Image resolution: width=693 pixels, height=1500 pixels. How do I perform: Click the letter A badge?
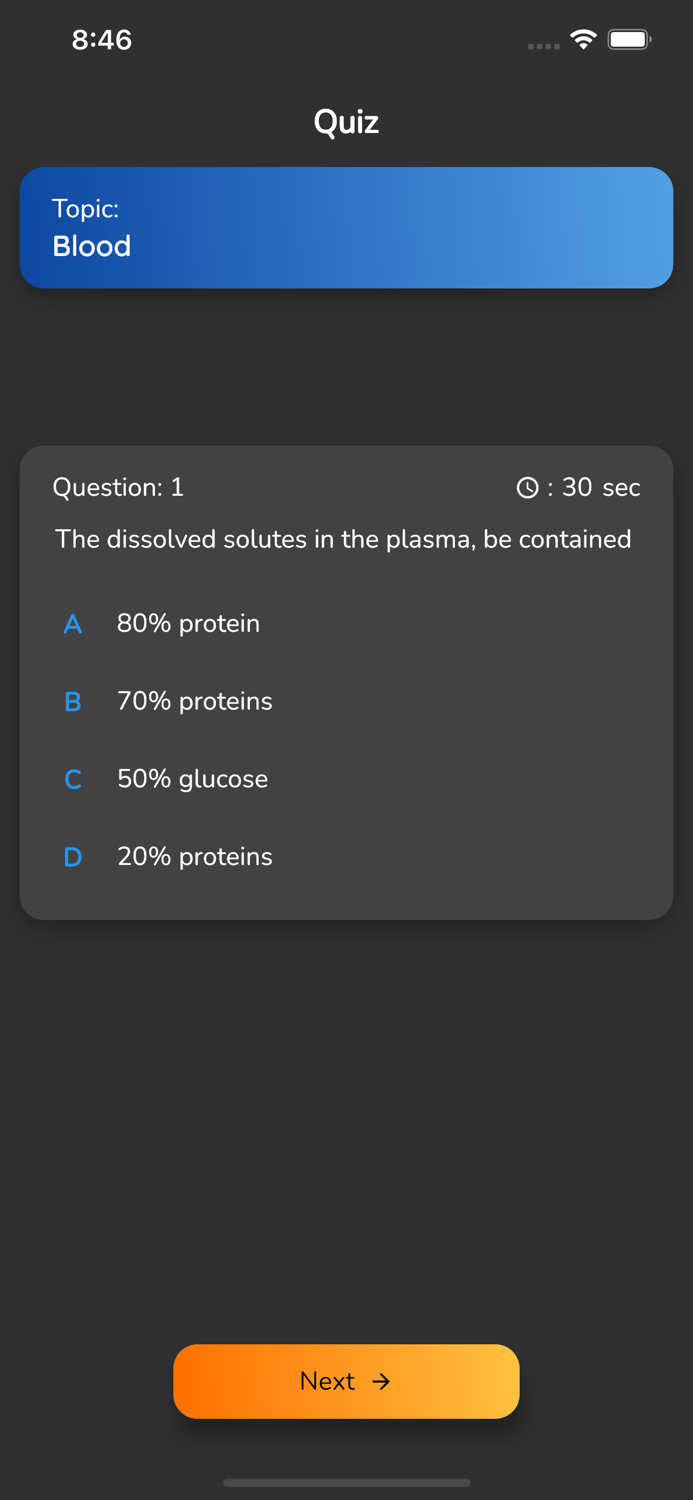(72, 623)
